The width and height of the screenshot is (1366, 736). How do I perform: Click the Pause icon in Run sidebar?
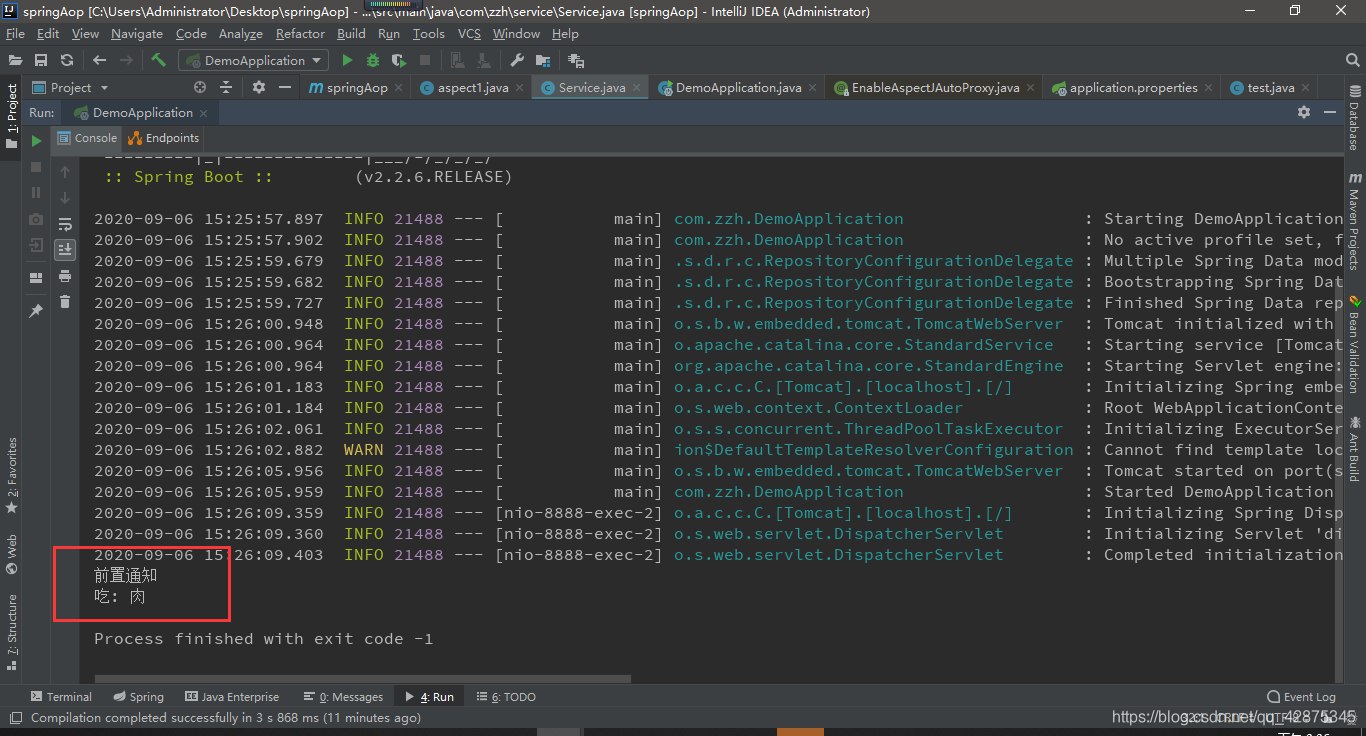point(36,192)
